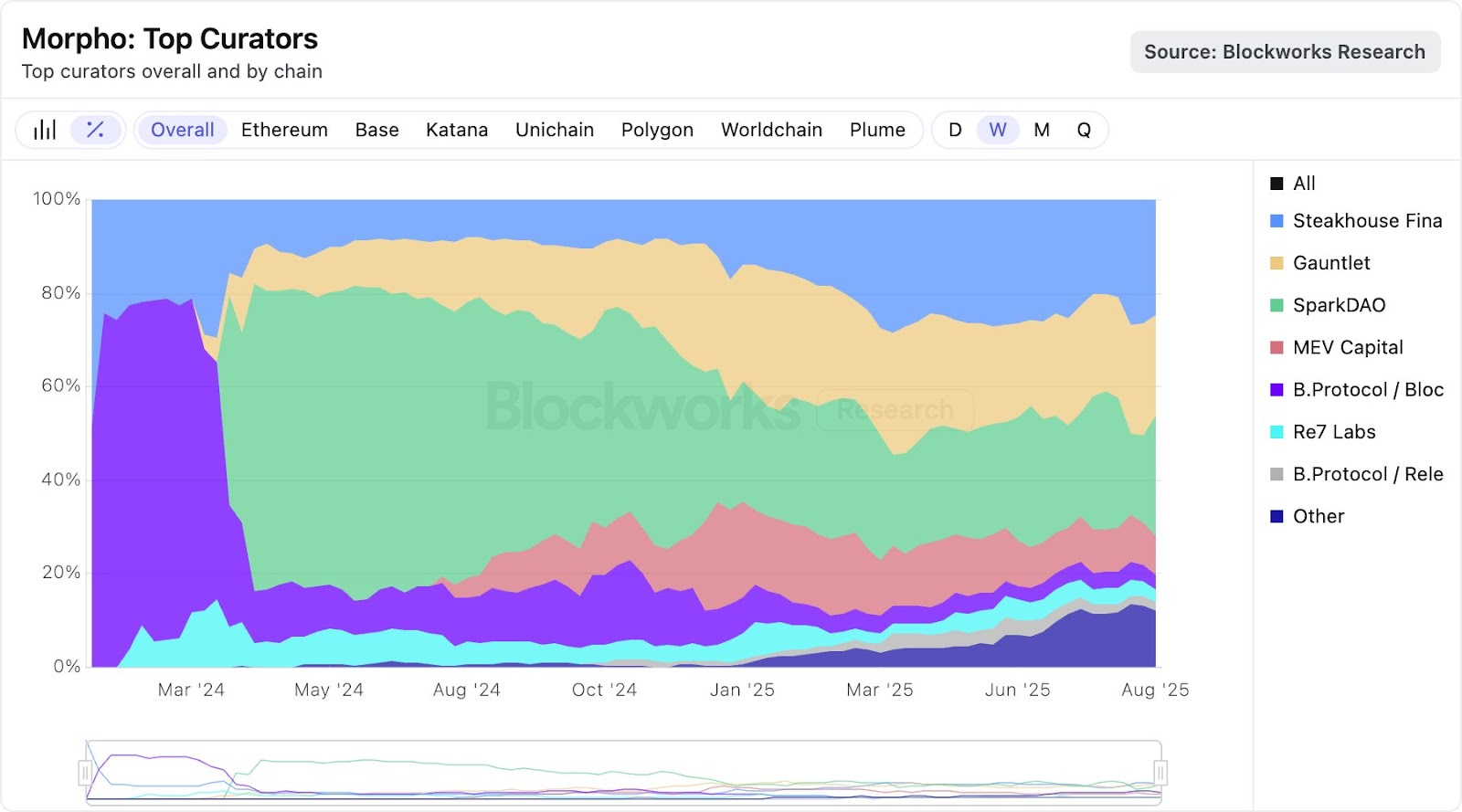The height and width of the screenshot is (812, 1462).
Task: Select daily interval D
Action: [955, 130]
